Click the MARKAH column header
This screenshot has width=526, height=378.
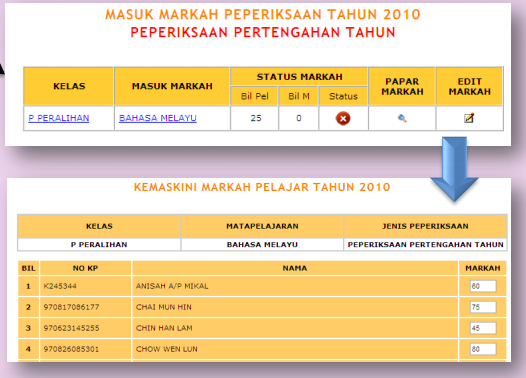point(483,268)
